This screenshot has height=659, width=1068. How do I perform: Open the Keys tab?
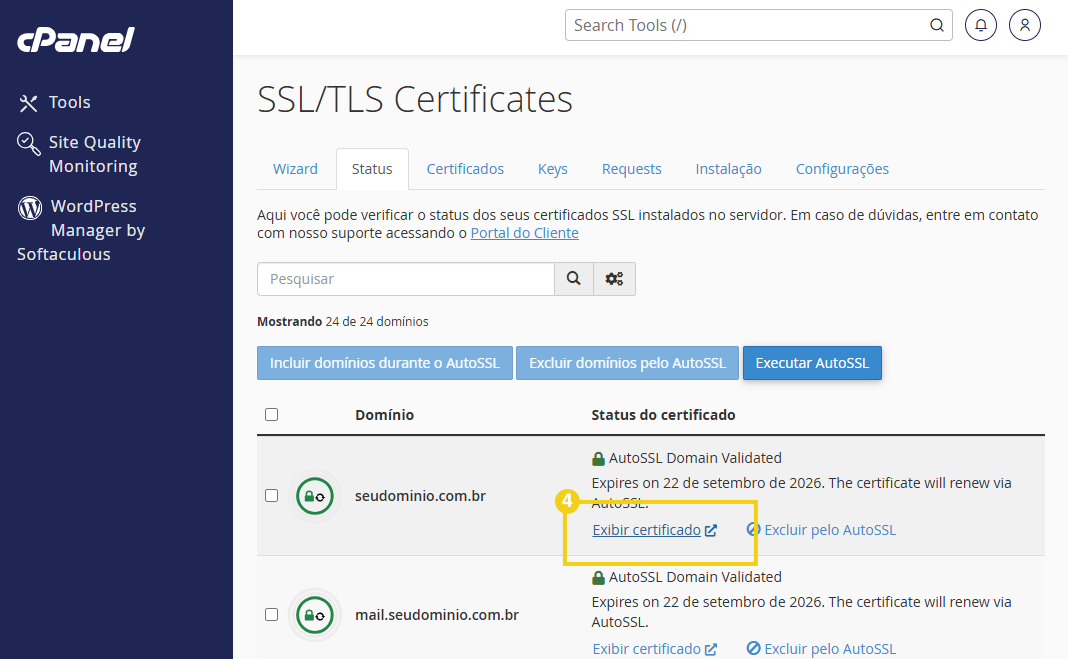coord(552,169)
